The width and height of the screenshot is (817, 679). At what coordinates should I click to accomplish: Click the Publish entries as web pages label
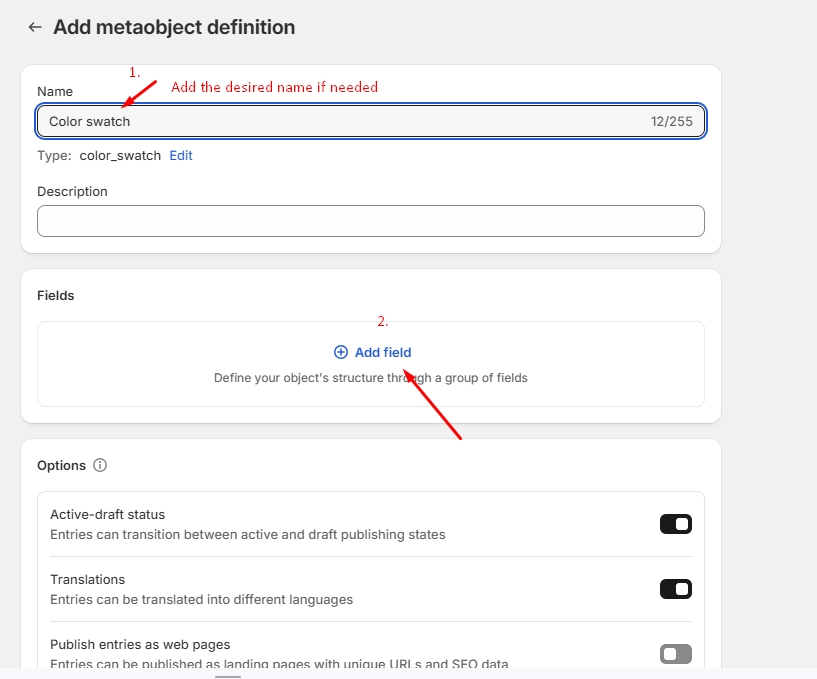pyautogui.click(x=140, y=645)
